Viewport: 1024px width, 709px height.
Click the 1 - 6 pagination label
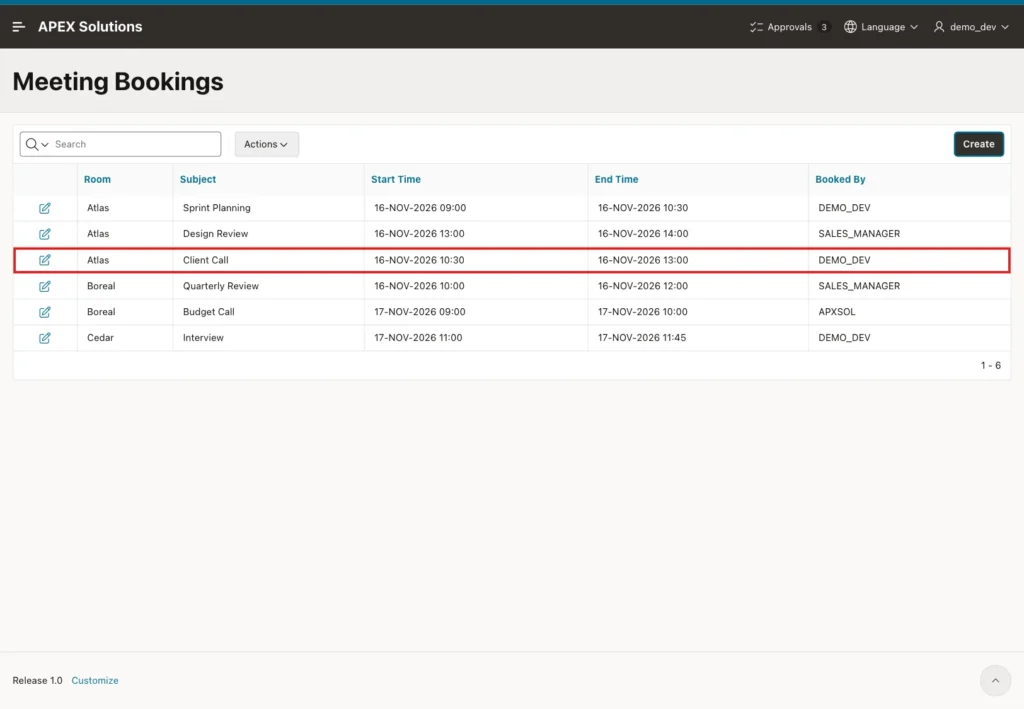tap(991, 366)
